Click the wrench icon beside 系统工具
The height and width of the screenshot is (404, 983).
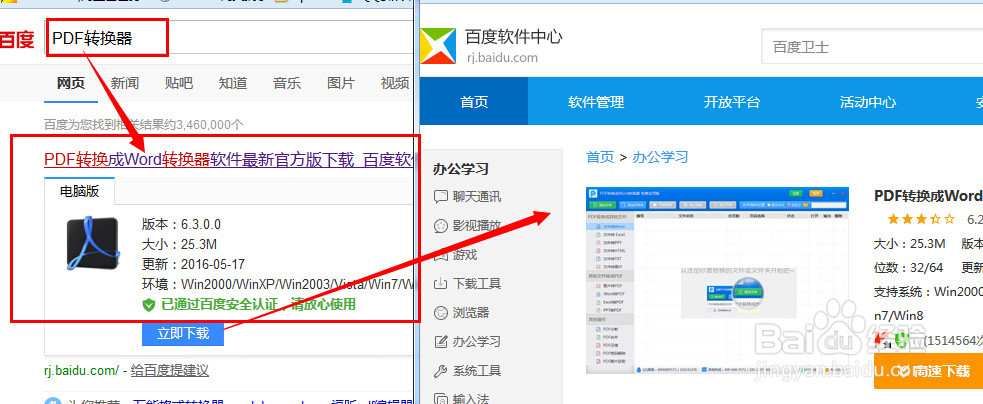point(441,371)
